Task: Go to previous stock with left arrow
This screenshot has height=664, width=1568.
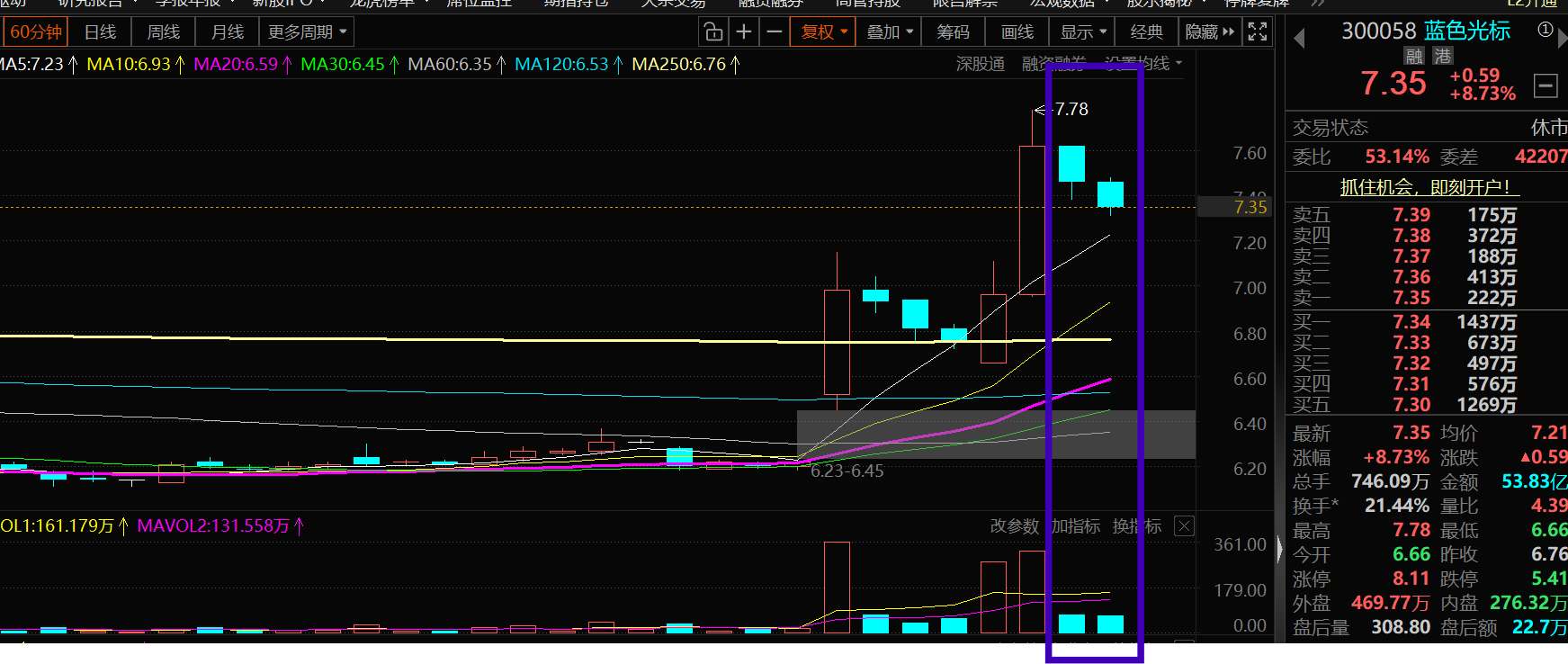Action: tap(1298, 38)
